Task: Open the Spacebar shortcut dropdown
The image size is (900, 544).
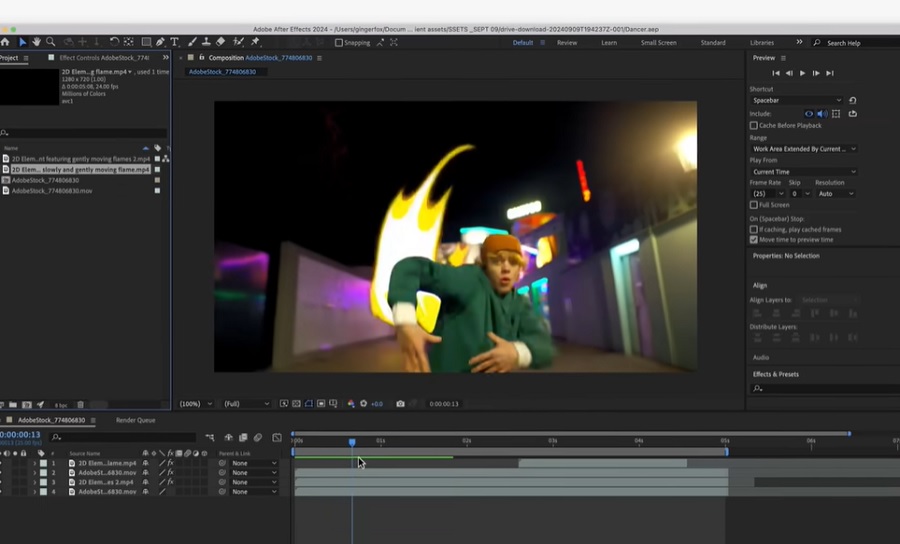Action: (x=796, y=100)
